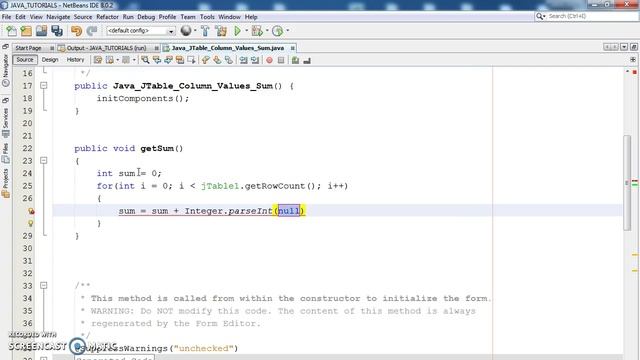Screen dimensions: 640x360
Task: Click the globe browser icon
Action: click(186, 31)
